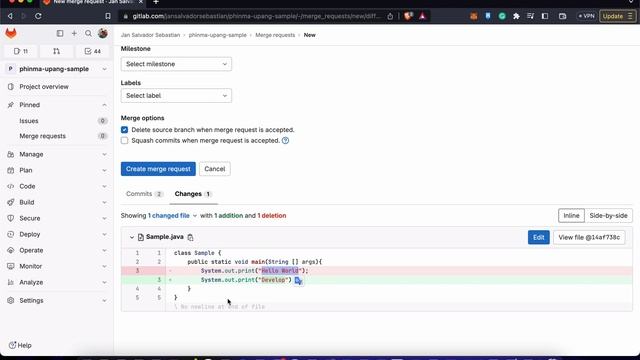Expand the Manage menu
This screenshot has width=640, height=360.
point(57,154)
